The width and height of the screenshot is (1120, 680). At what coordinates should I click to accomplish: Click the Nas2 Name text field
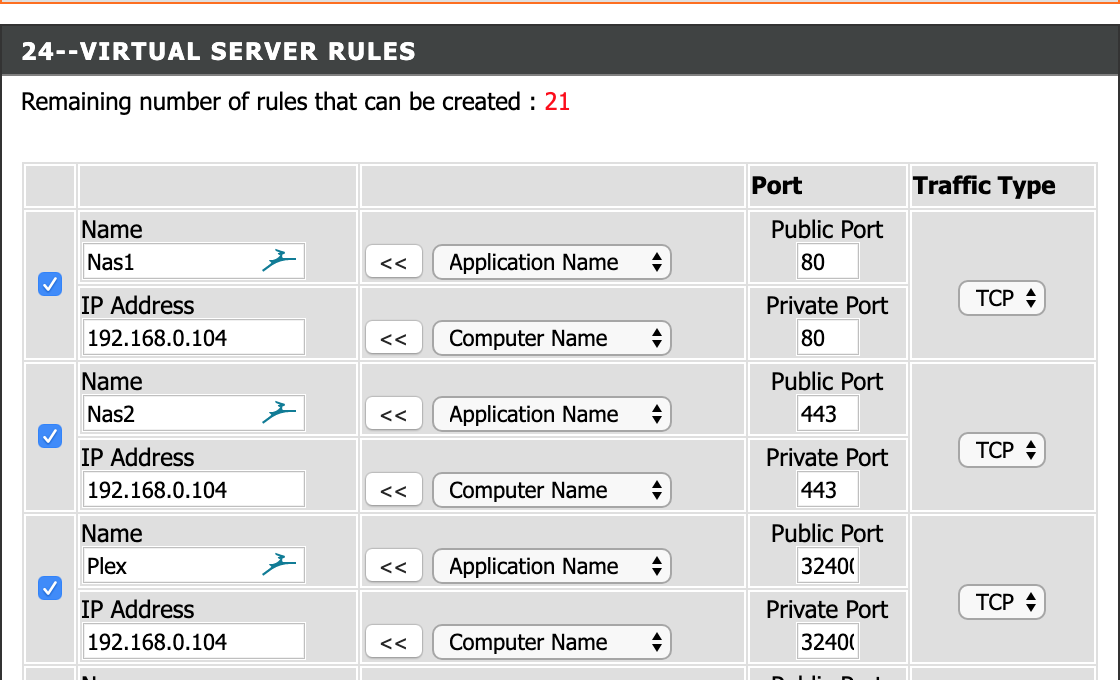(x=170, y=414)
